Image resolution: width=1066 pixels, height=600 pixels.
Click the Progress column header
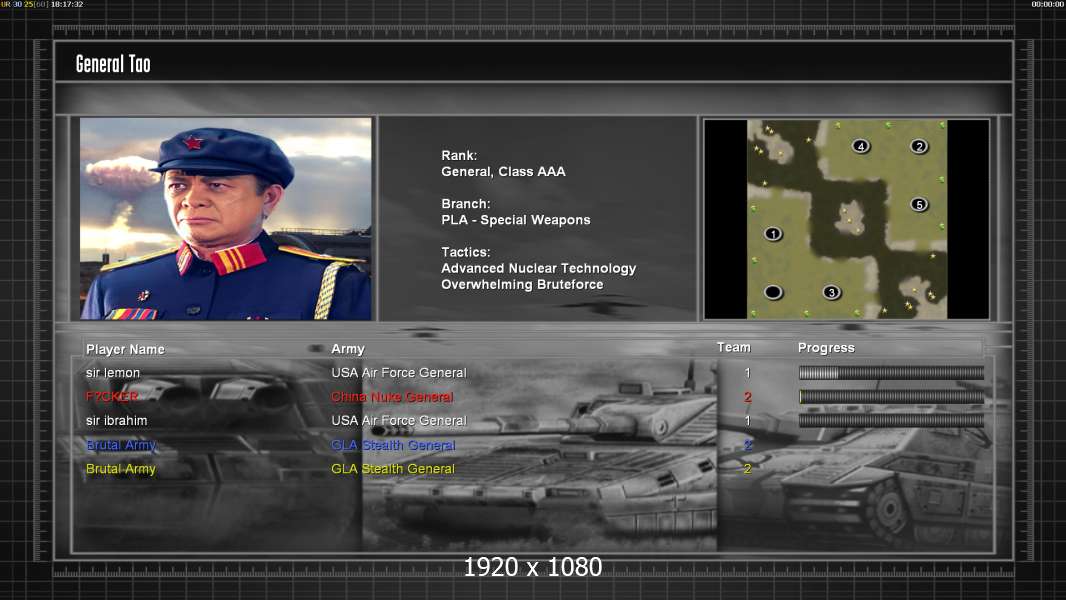click(x=826, y=348)
